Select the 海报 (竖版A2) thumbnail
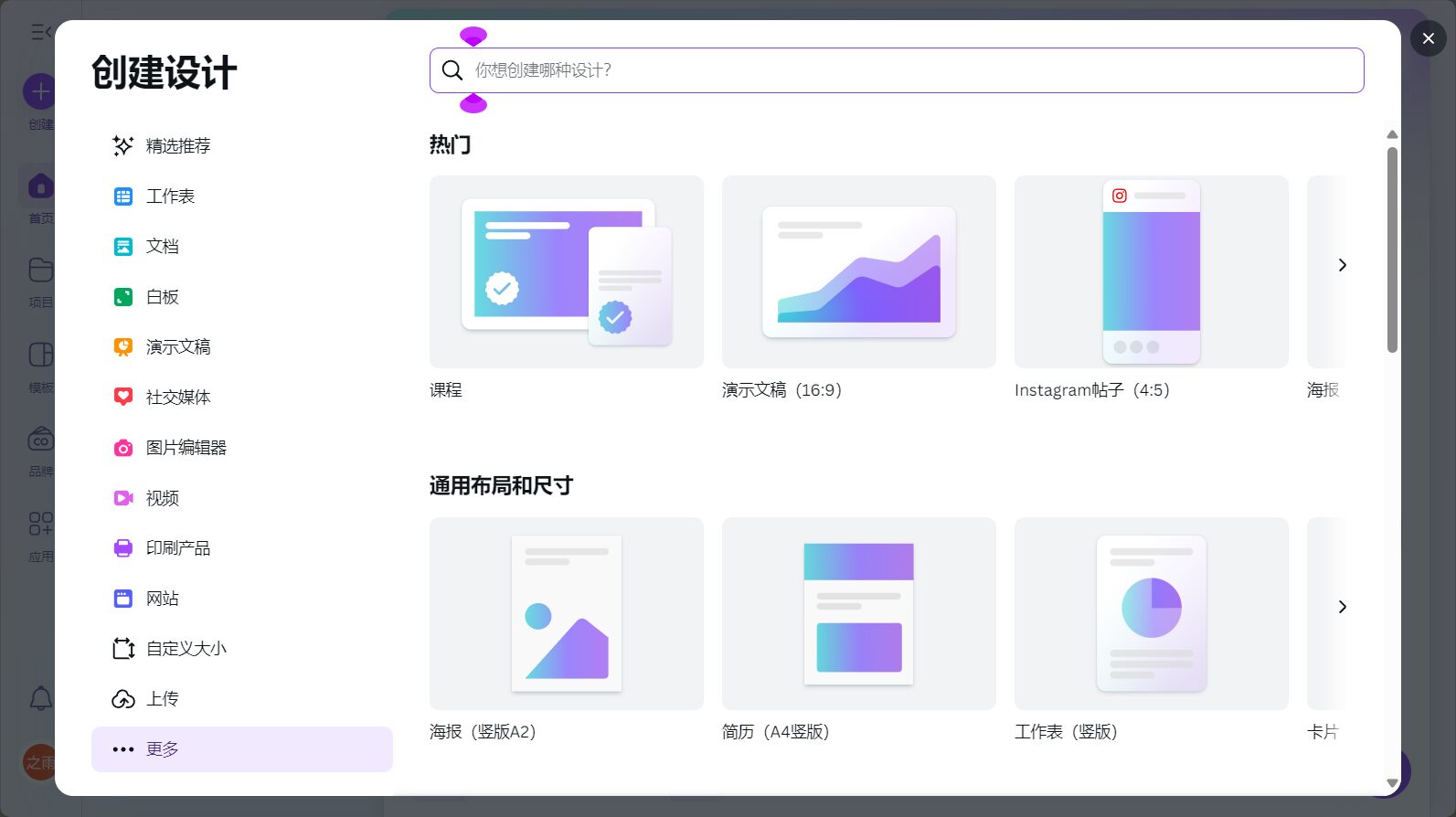The width and height of the screenshot is (1456, 817). coord(567,614)
